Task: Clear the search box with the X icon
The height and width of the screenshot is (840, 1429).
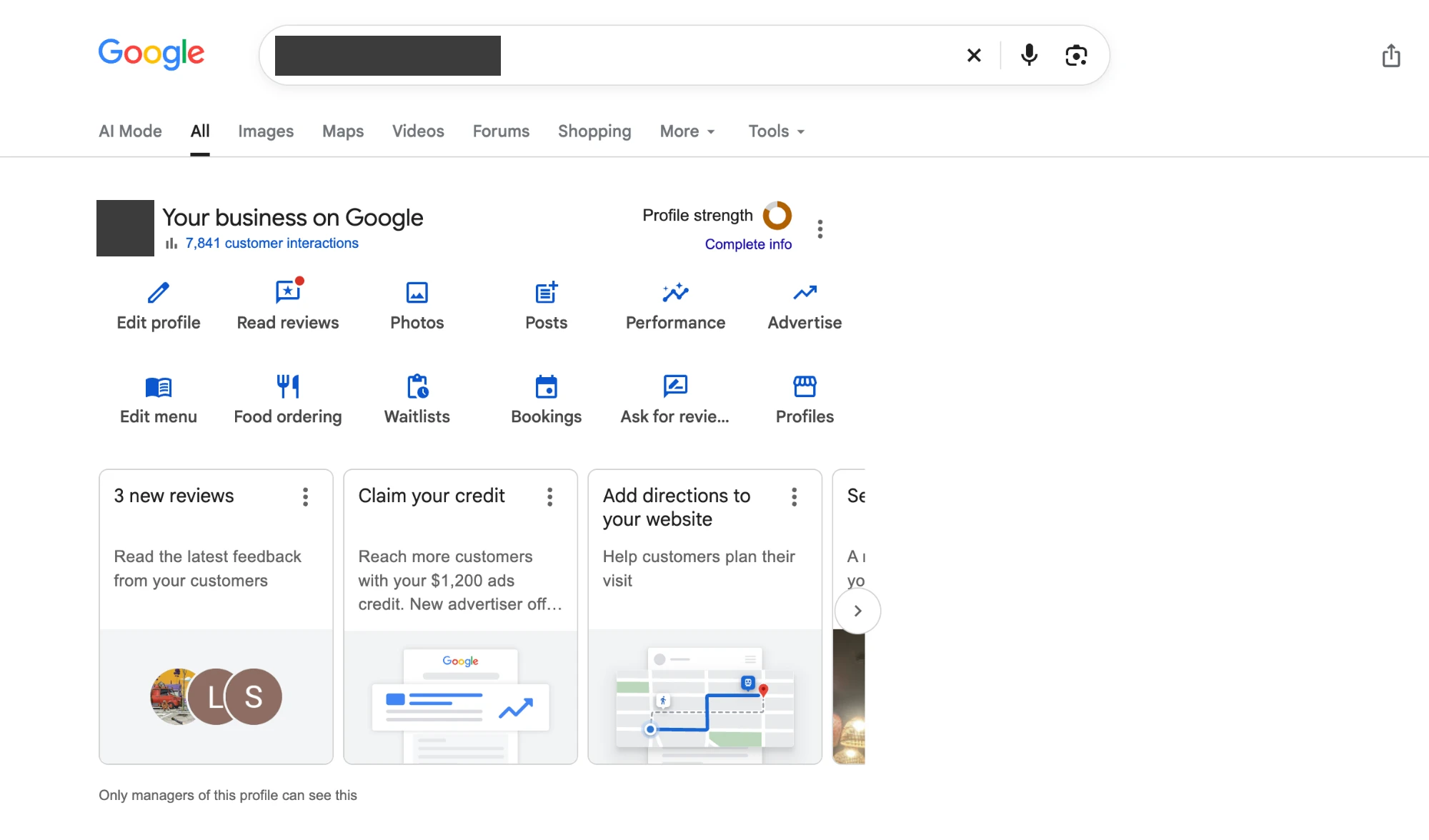Action: tap(974, 55)
